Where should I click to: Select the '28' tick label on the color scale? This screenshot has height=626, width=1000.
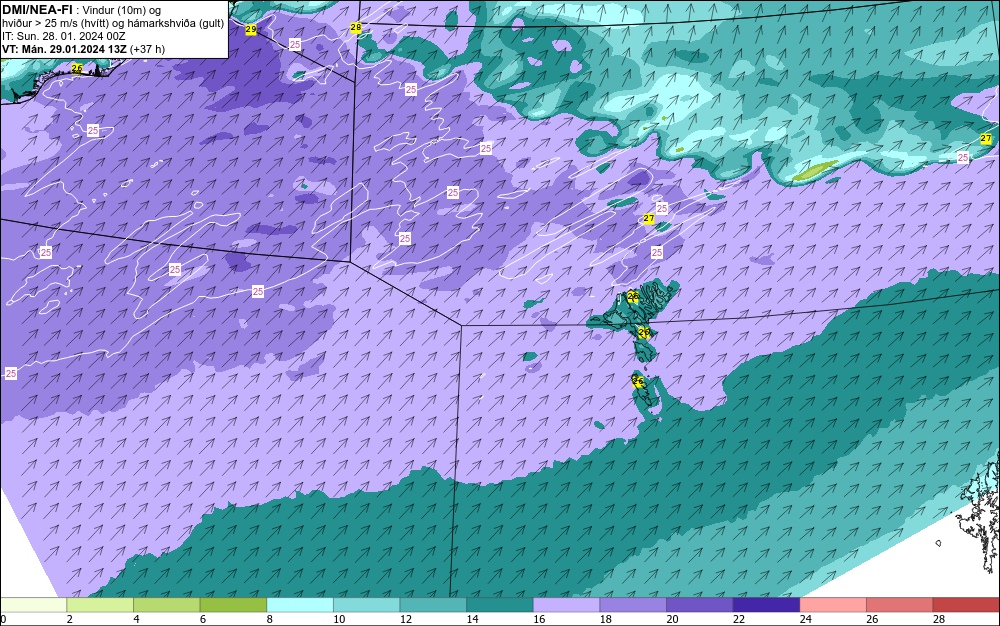click(x=939, y=619)
